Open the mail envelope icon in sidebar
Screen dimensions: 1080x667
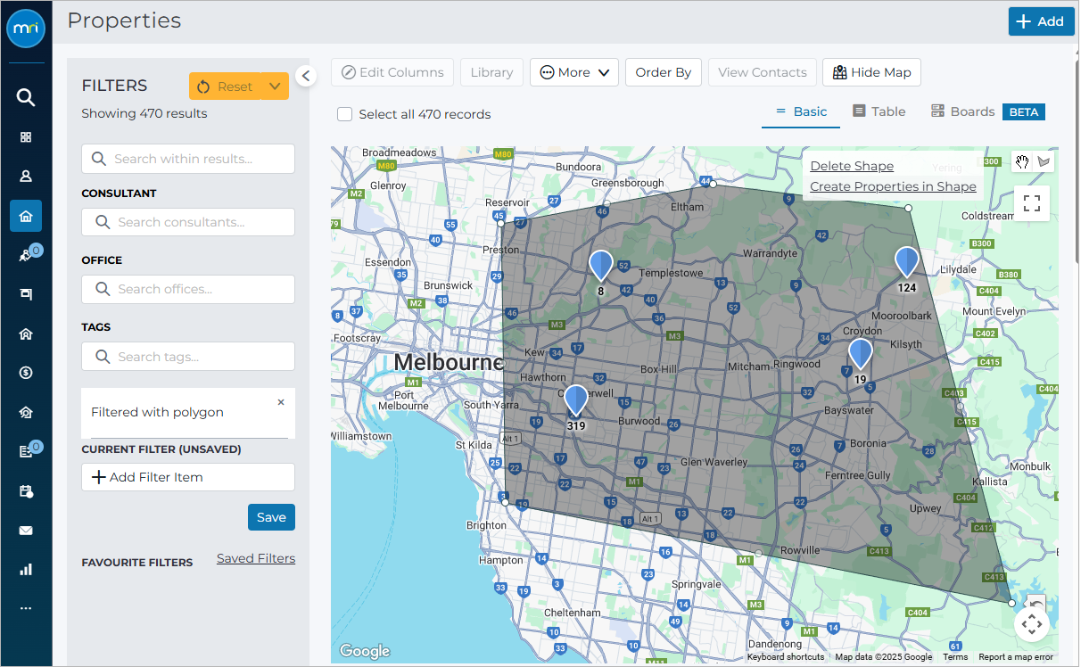click(25, 531)
